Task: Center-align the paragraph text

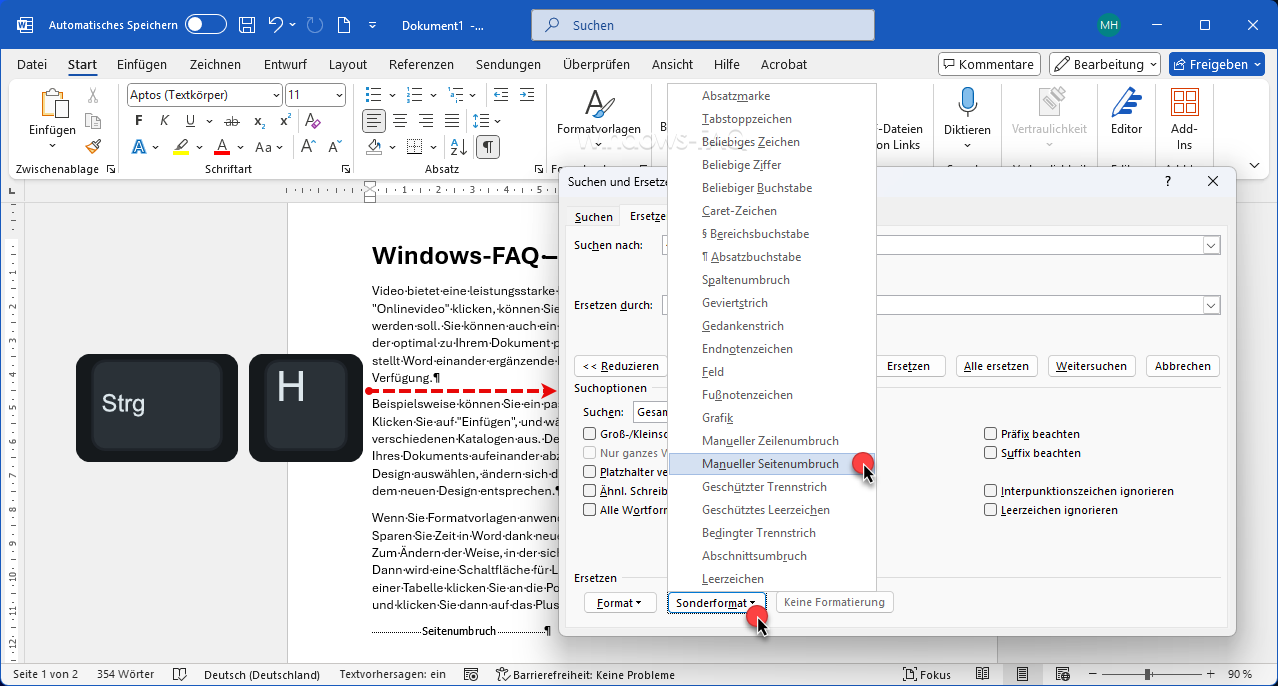Action: 400,121
